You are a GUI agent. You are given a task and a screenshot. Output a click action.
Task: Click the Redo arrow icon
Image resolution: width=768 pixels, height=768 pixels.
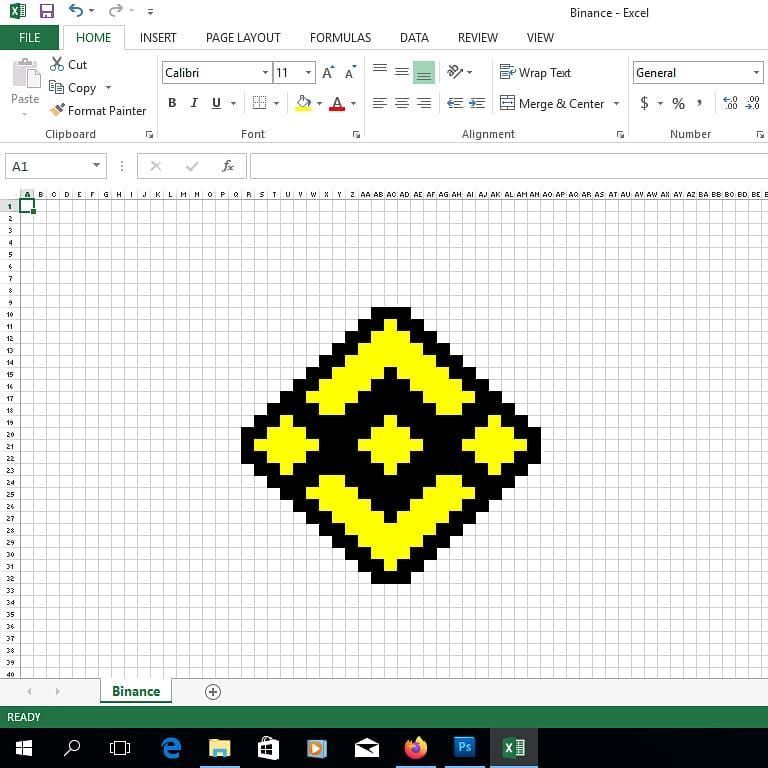tap(116, 10)
